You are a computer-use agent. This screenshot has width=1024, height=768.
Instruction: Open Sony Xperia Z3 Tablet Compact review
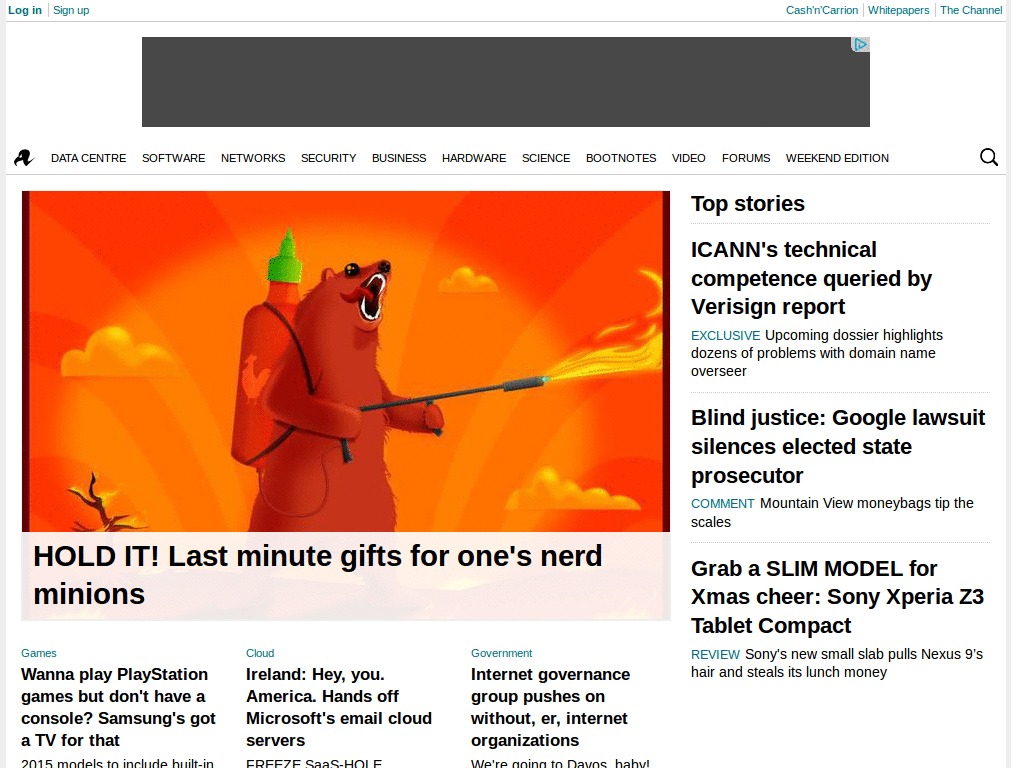click(837, 597)
